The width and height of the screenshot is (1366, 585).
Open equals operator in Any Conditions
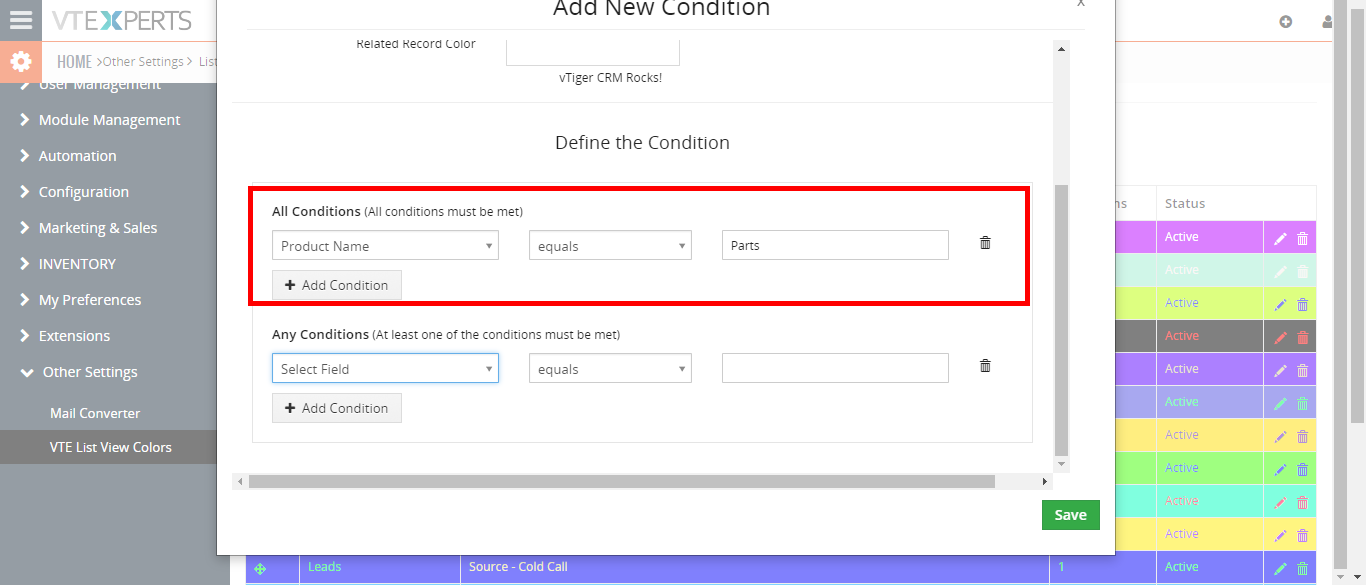coord(610,369)
